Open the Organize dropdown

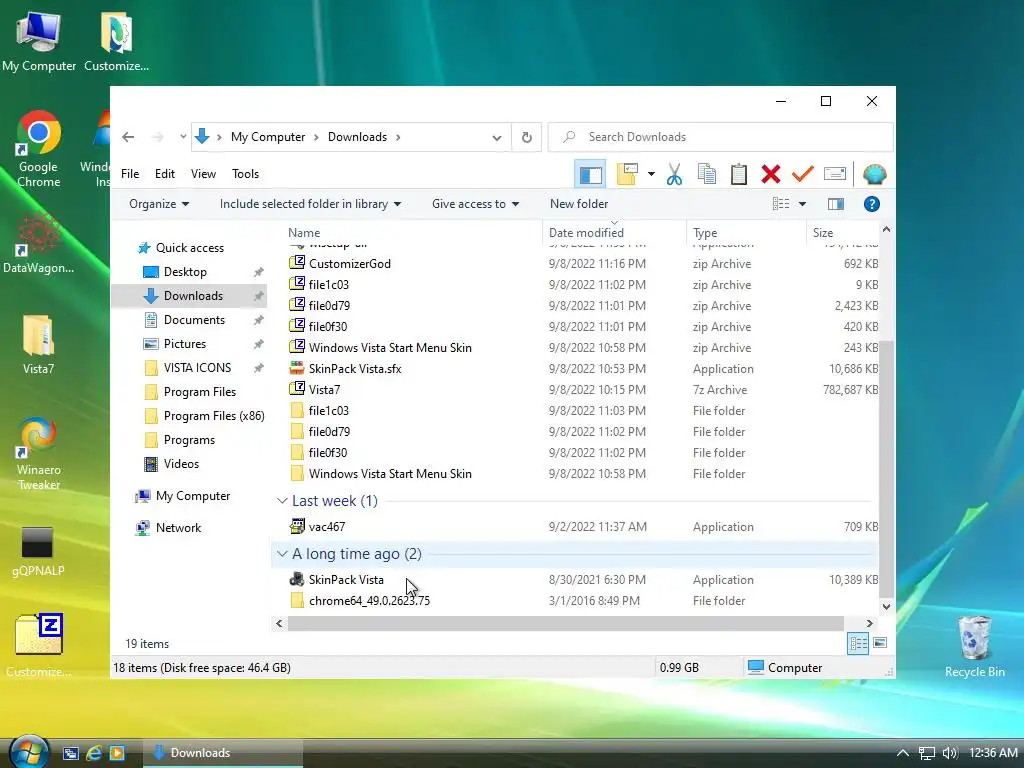[159, 204]
